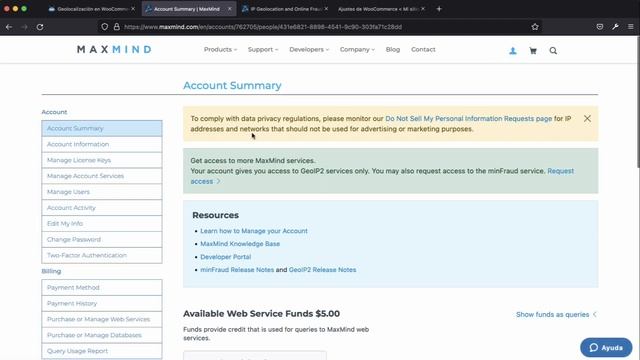Viewport: 640px width, 360px height.
Task: Open Manage Account Services
Action: pyautogui.click(x=102, y=176)
